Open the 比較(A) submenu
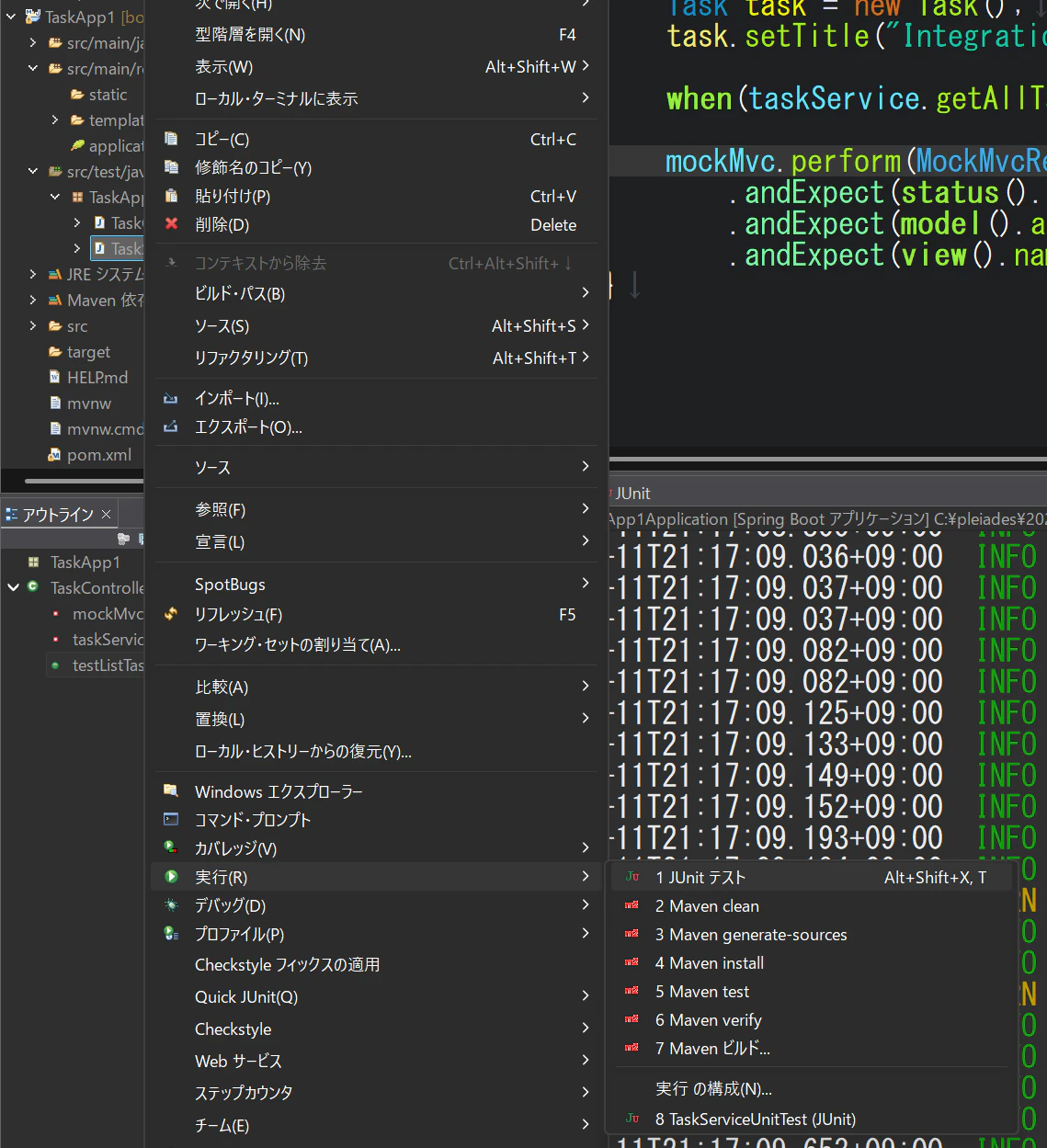1047x1148 pixels. click(377, 688)
